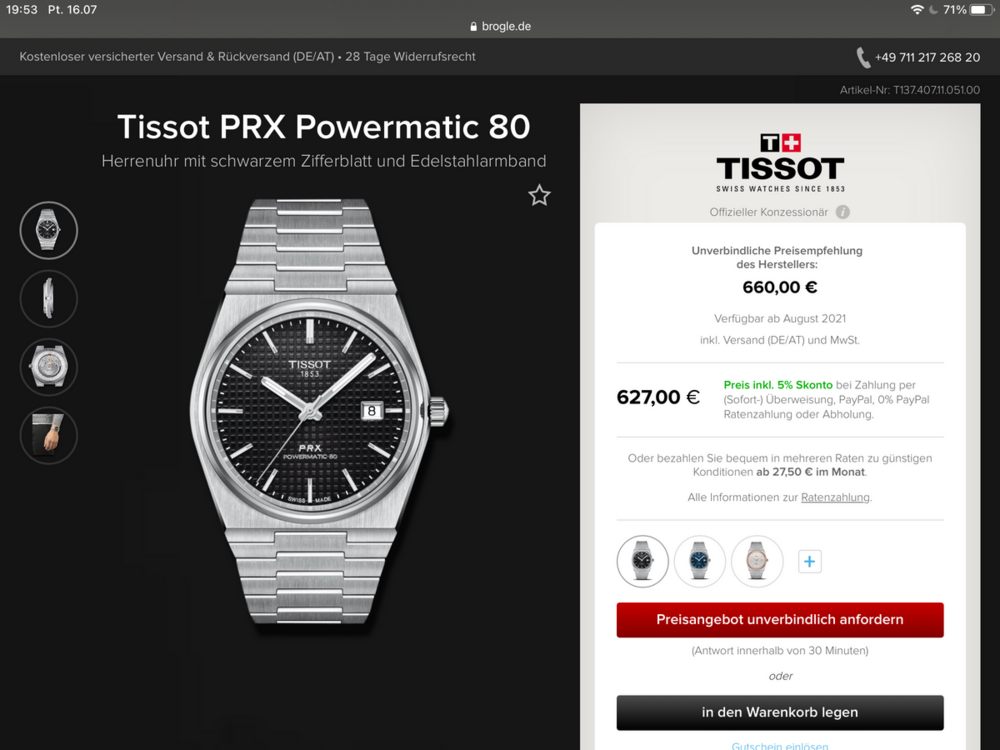Choose the rose gold variant
This screenshot has height=750, width=1000.
click(757, 561)
